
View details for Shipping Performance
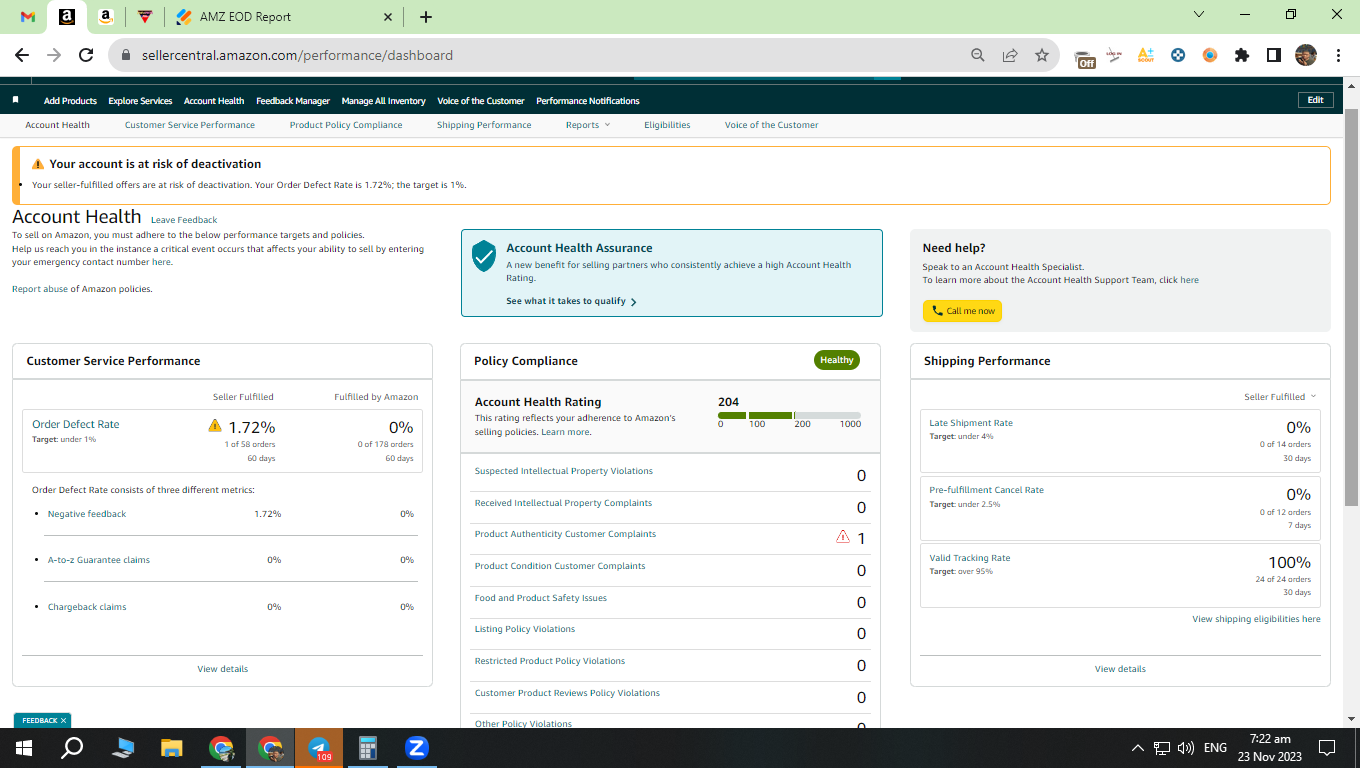[x=1120, y=669]
